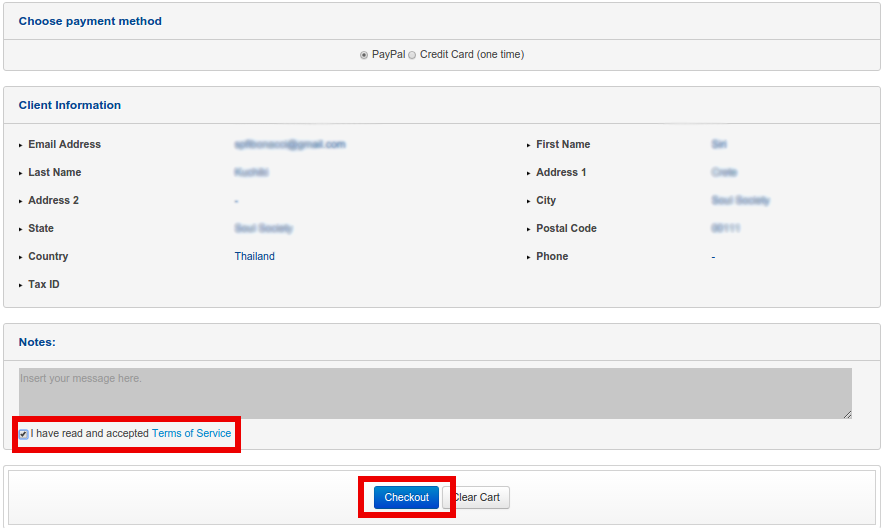Select the PayPal radio button
Viewport: 883px width, 529px height.
coord(364,55)
